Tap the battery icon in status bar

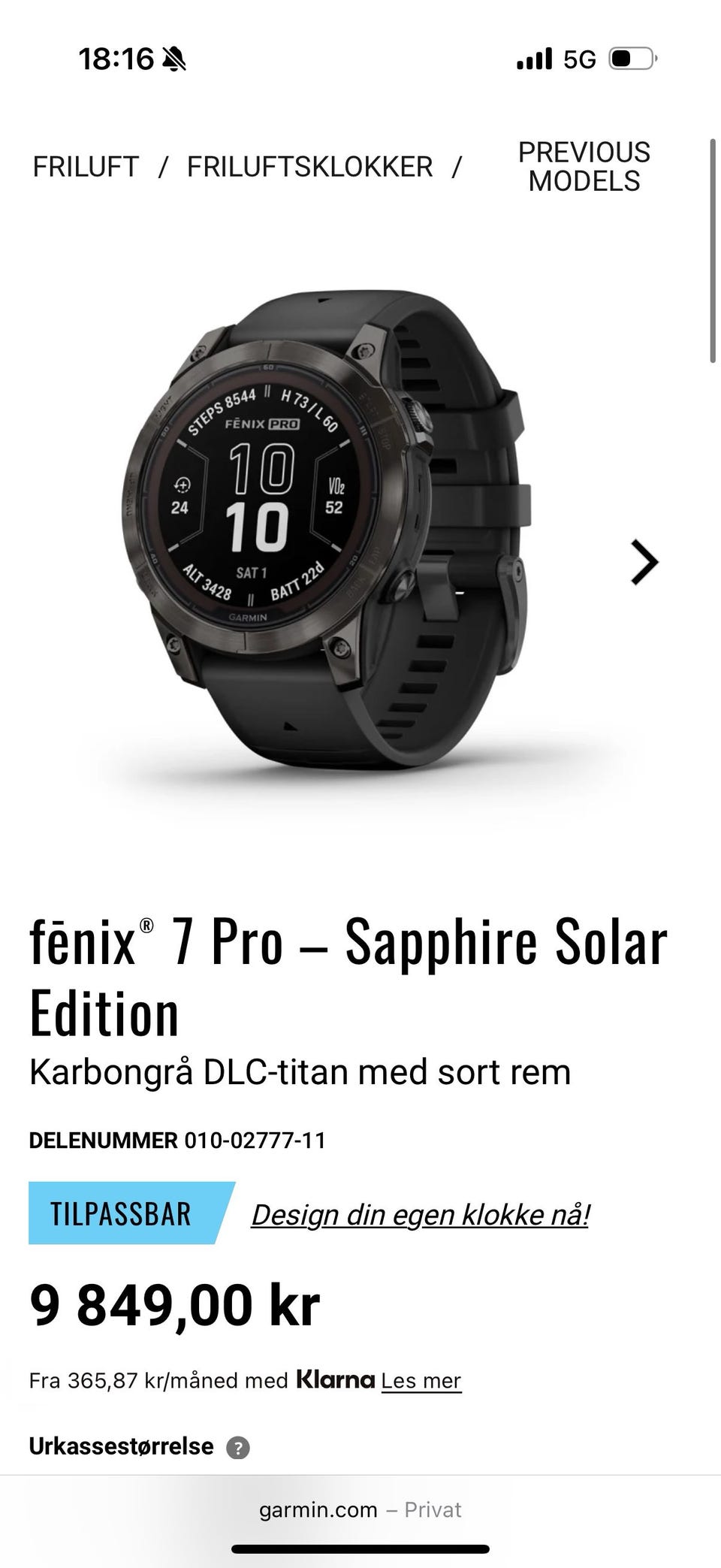pos(633,59)
